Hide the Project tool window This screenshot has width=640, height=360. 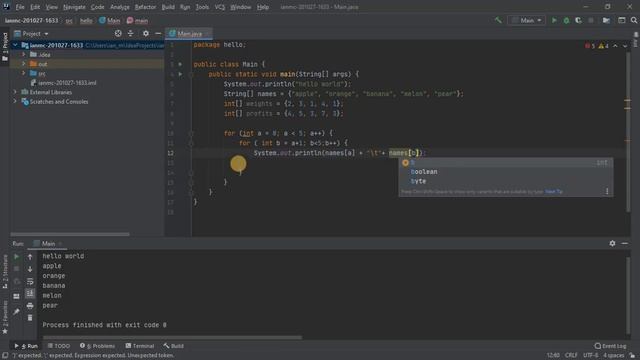pyautogui.click(x=158, y=33)
